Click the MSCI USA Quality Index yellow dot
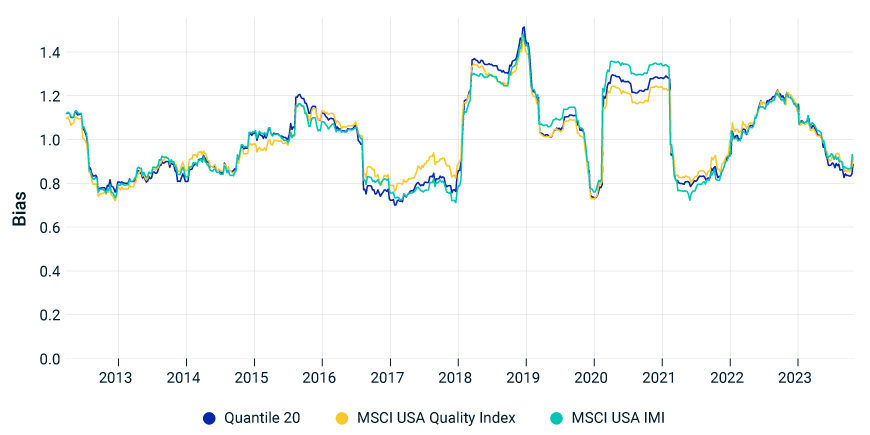Viewport: 870px width, 435px height. click(341, 418)
